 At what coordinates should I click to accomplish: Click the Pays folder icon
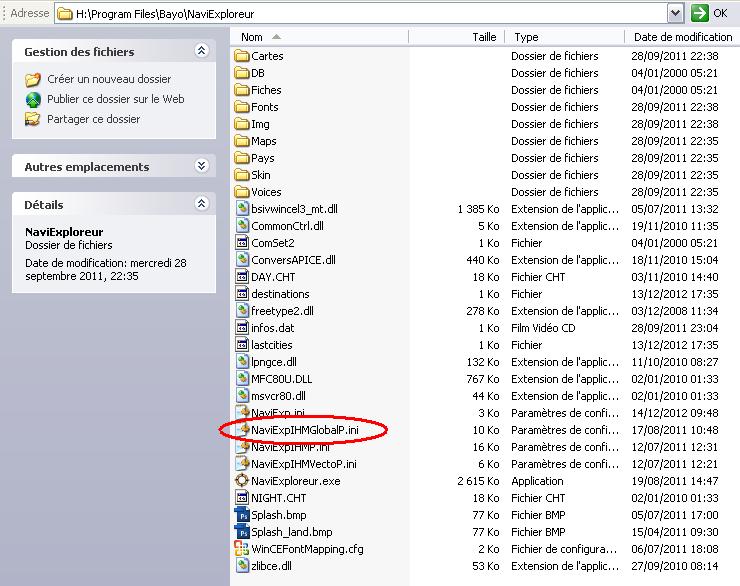point(242,158)
